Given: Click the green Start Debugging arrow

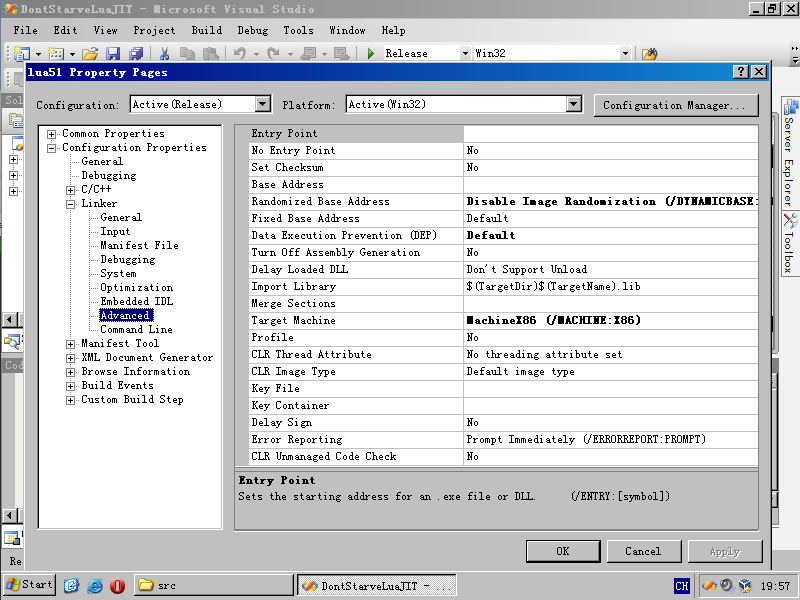Looking at the screenshot, I should 371,53.
